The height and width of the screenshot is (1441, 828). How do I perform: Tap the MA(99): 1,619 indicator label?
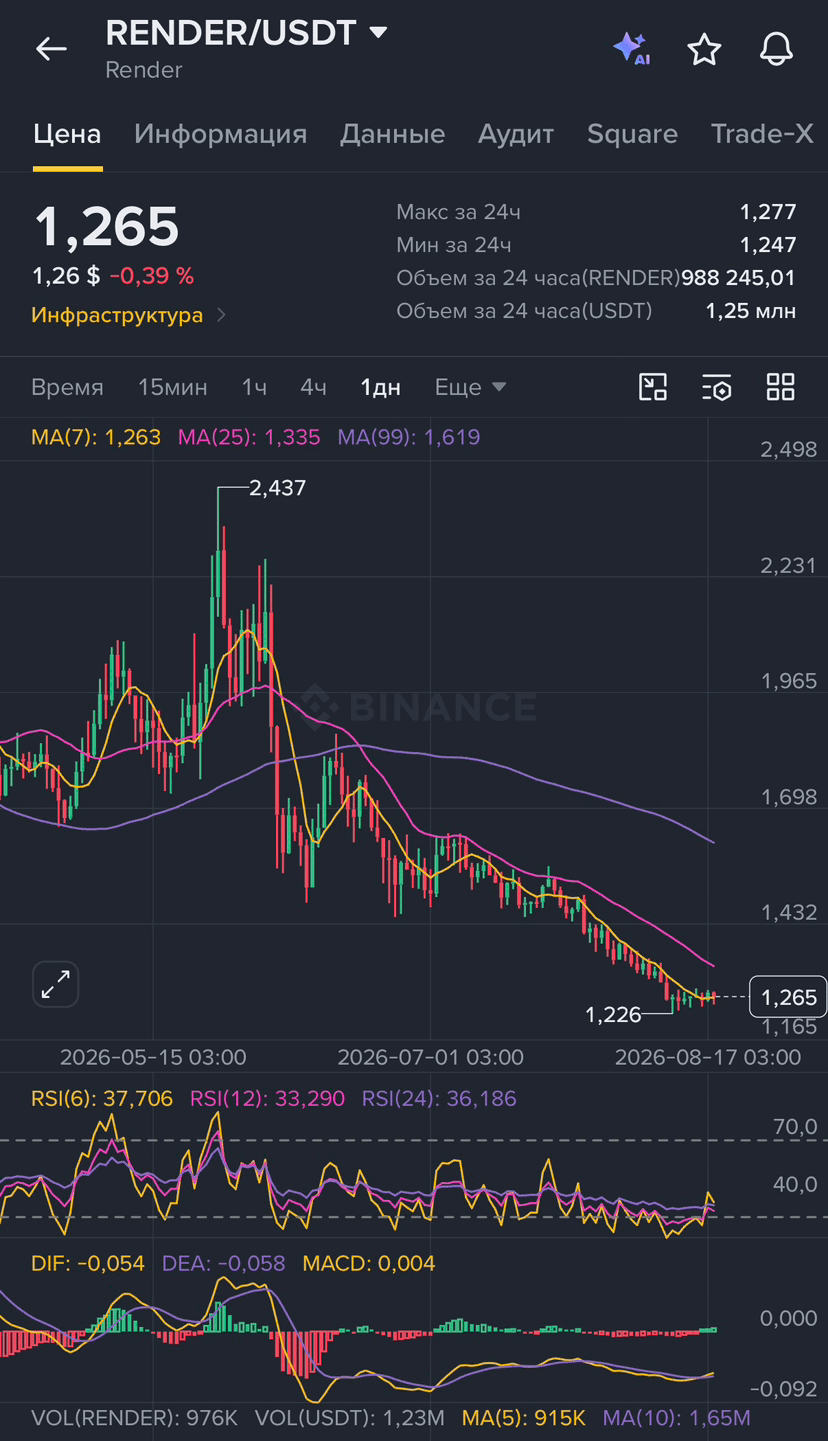click(x=409, y=437)
